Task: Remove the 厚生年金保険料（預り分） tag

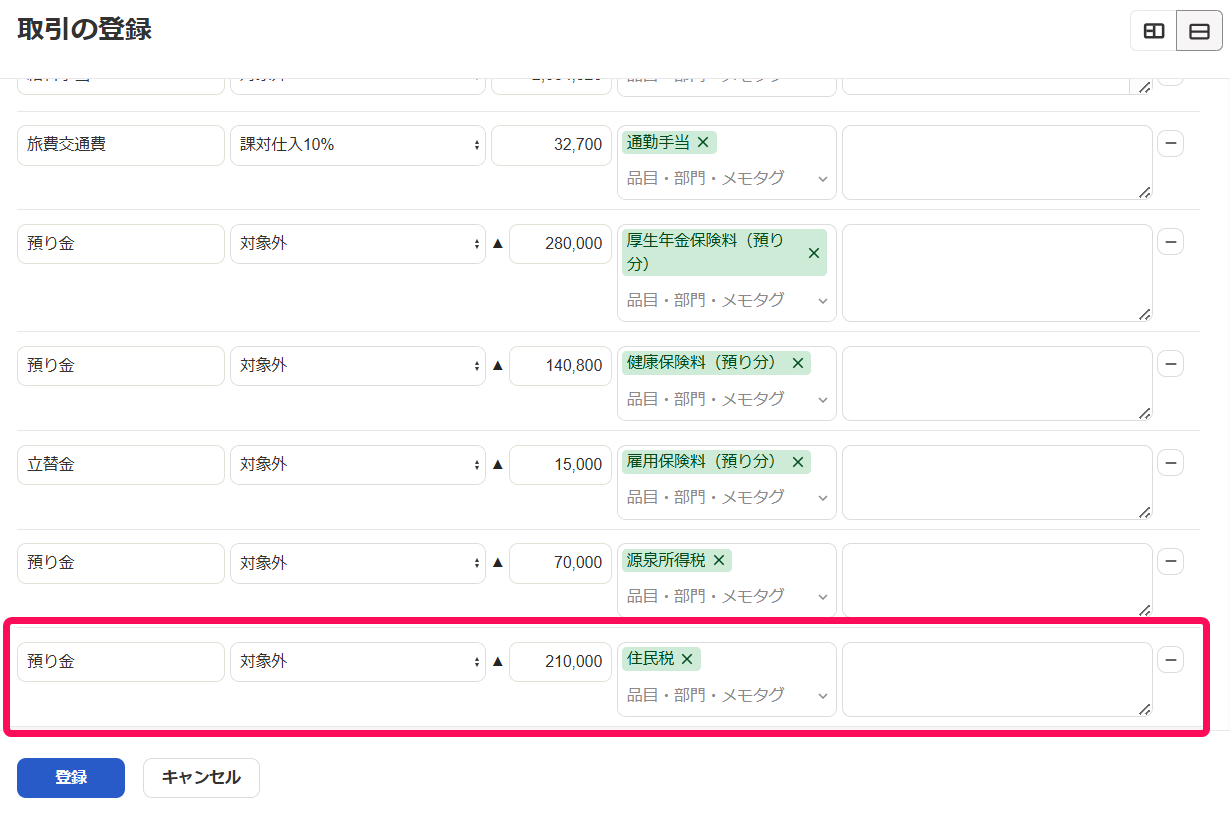Action: (x=815, y=253)
